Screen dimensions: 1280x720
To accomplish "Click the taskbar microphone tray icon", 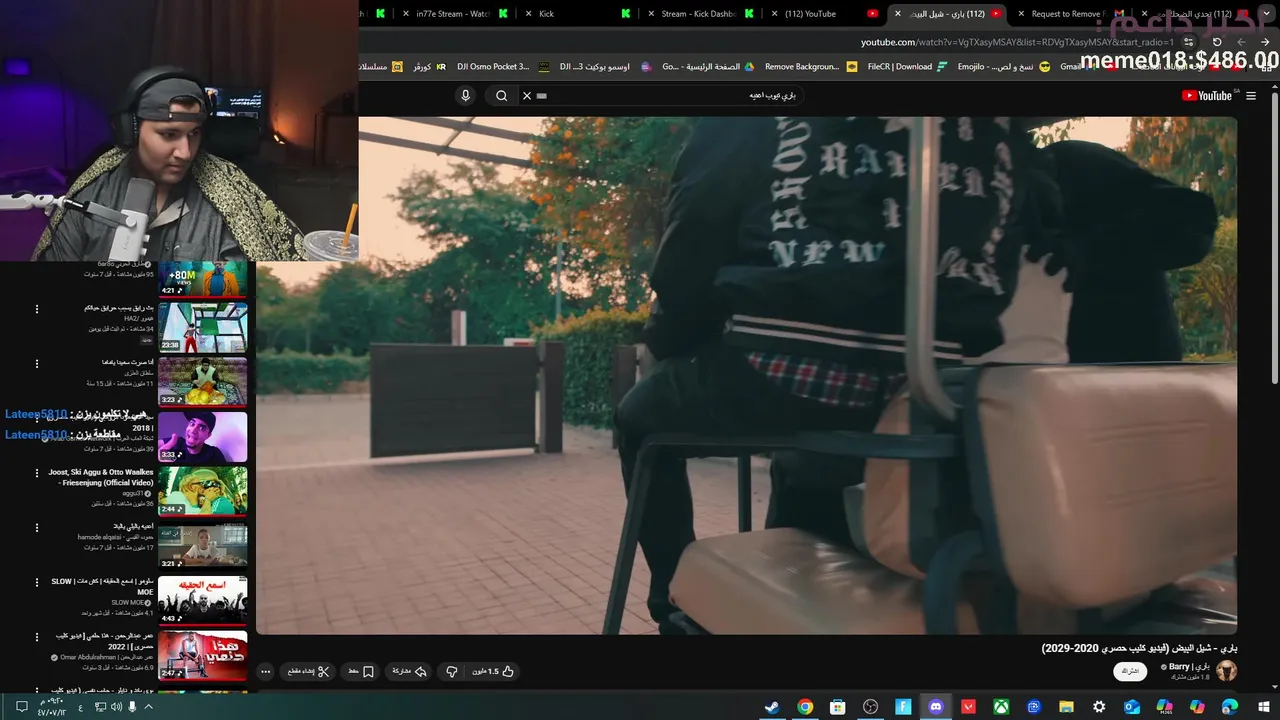I will tap(132, 707).
